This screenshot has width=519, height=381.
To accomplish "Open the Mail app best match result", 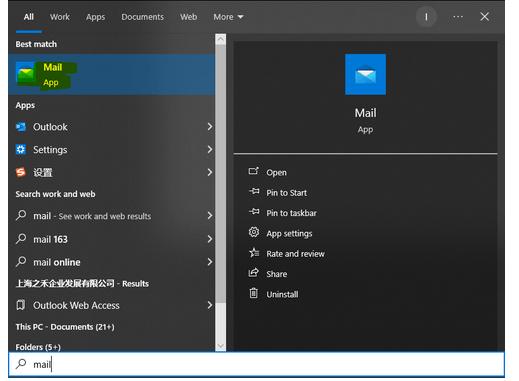I will [x=112, y=75].
